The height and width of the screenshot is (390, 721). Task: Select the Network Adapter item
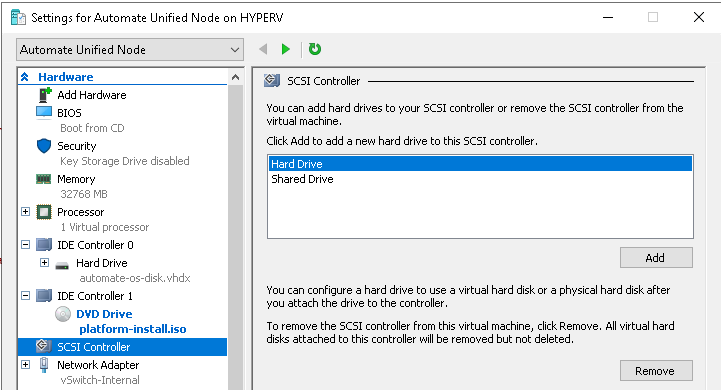(98, 365)
